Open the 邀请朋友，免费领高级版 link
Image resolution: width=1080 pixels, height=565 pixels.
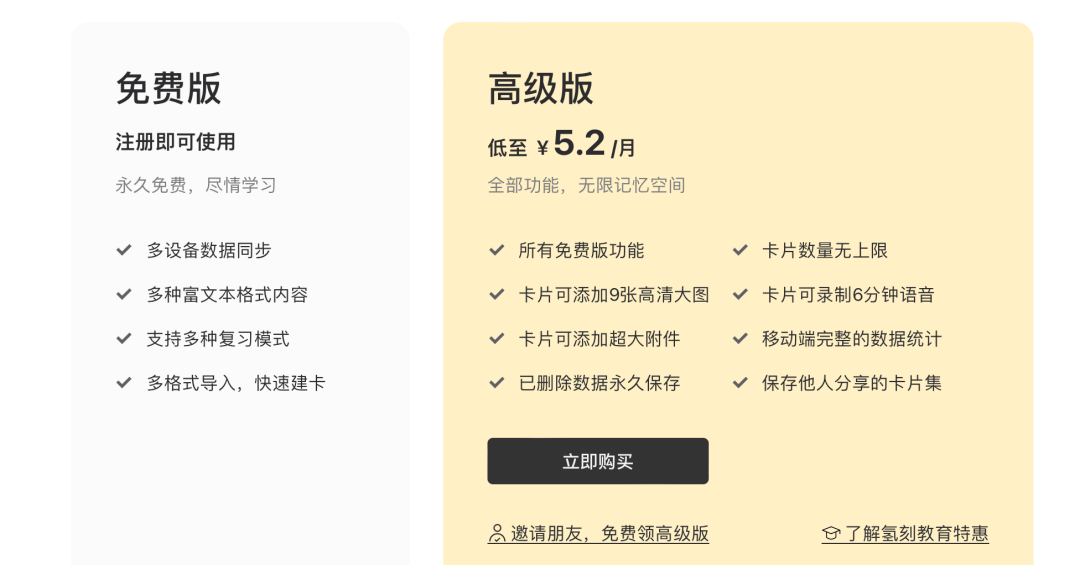609,534
